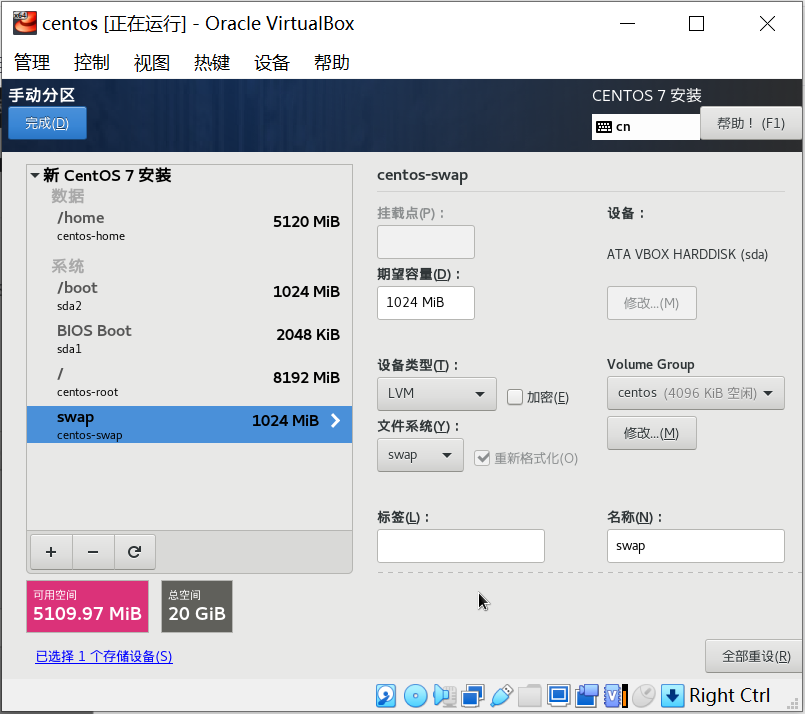The height and width of the screenshot is (714, 805).
Task: Click the Right Ctrl host key label
Action: [730, 696]
